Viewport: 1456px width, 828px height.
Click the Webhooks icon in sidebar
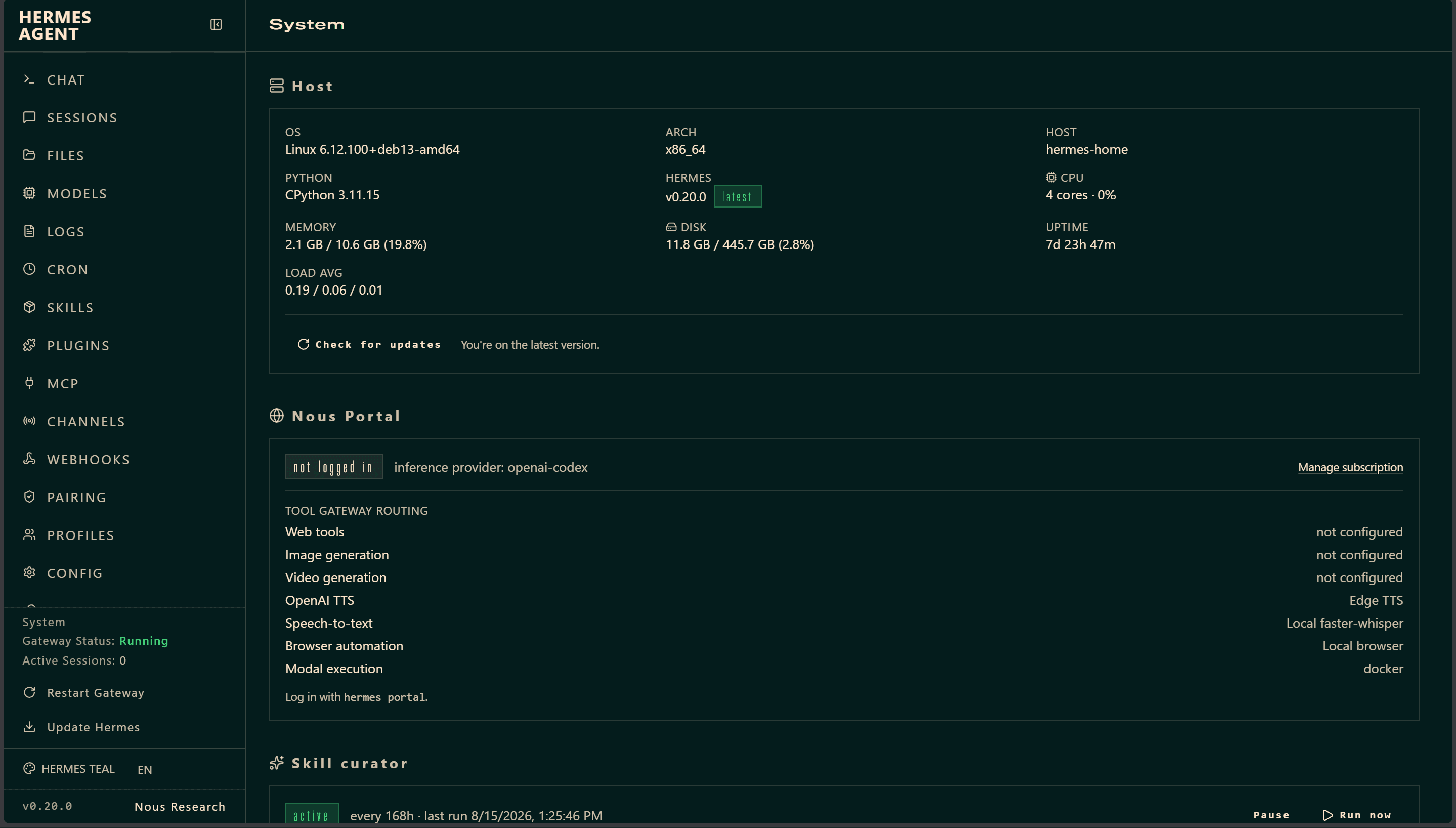point(29,459)
